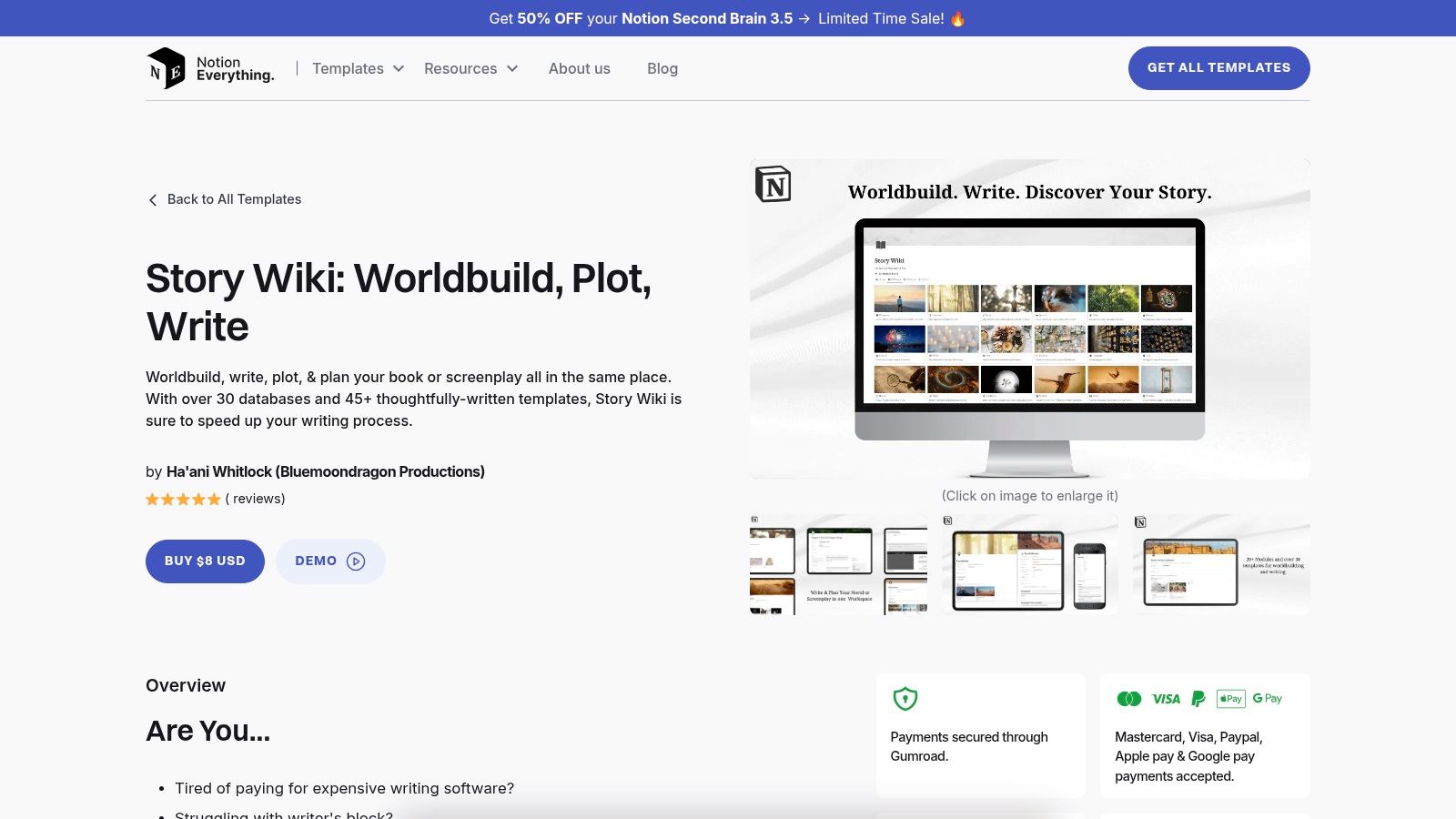Go Back to All Templates
Image resolution: width=1456 pixels, height=819 pixels.
coord(225,199)
